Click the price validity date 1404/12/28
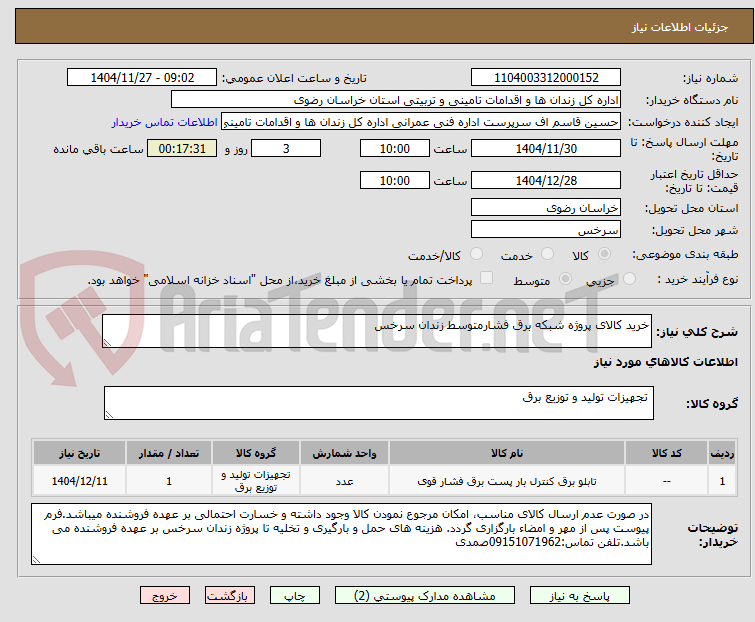Image resolution: width=755 pixels, height=622 pixels. click(x=546, y=180)
